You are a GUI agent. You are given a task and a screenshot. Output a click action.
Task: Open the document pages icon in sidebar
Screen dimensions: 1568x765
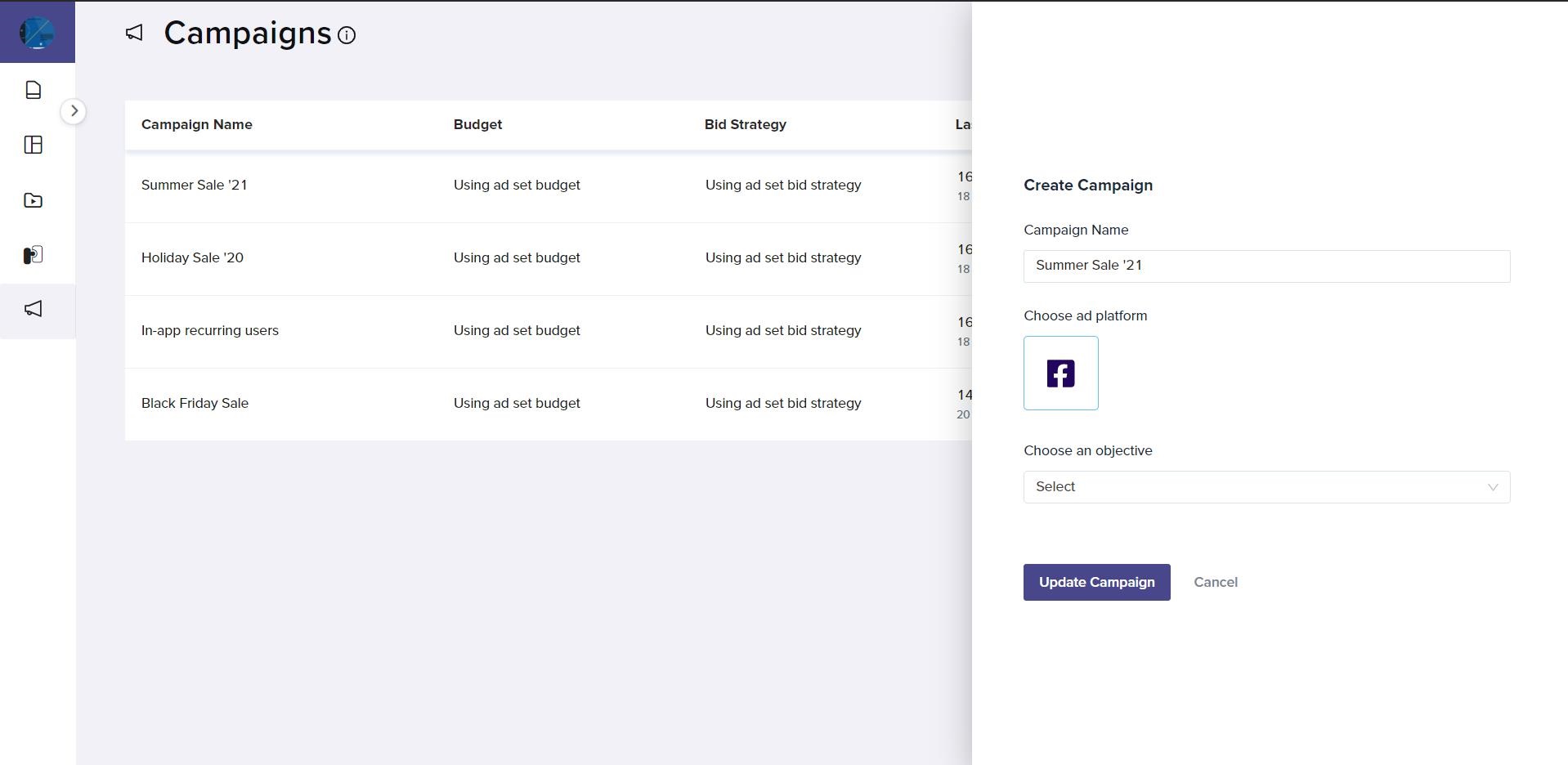pyautogui.click(x=34, y=90)
